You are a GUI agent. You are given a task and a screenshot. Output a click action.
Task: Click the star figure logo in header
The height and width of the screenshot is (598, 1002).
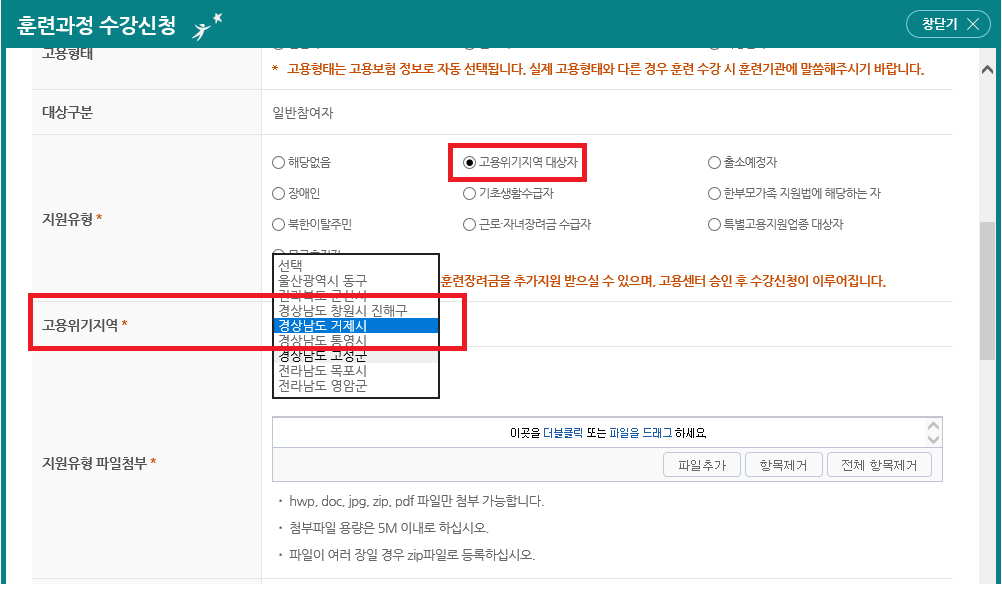tap(207, 26)
